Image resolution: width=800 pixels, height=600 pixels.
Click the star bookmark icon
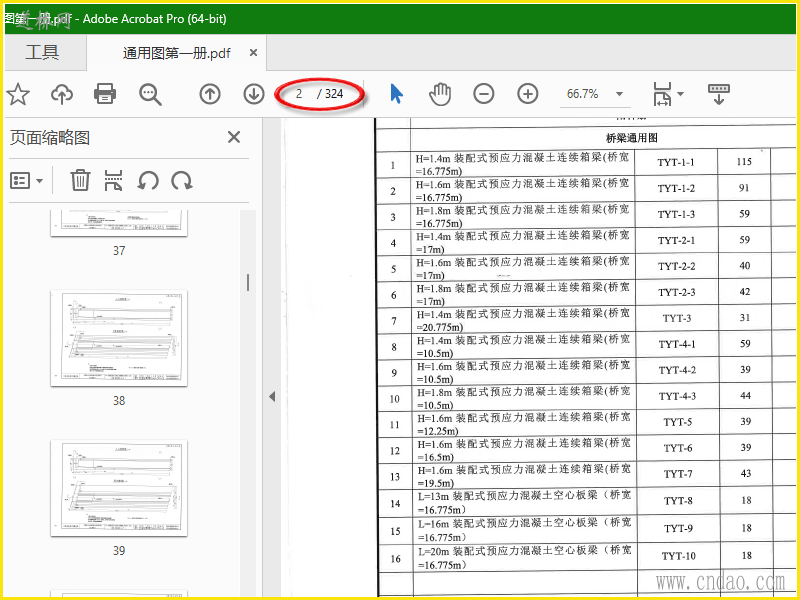point(18,94)
